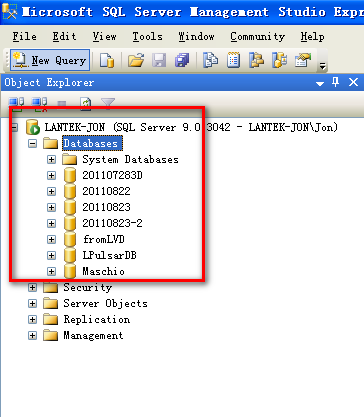Open the toolbar options overflow arrow
This screenshot has height=417, width=364.
(322, 66)
